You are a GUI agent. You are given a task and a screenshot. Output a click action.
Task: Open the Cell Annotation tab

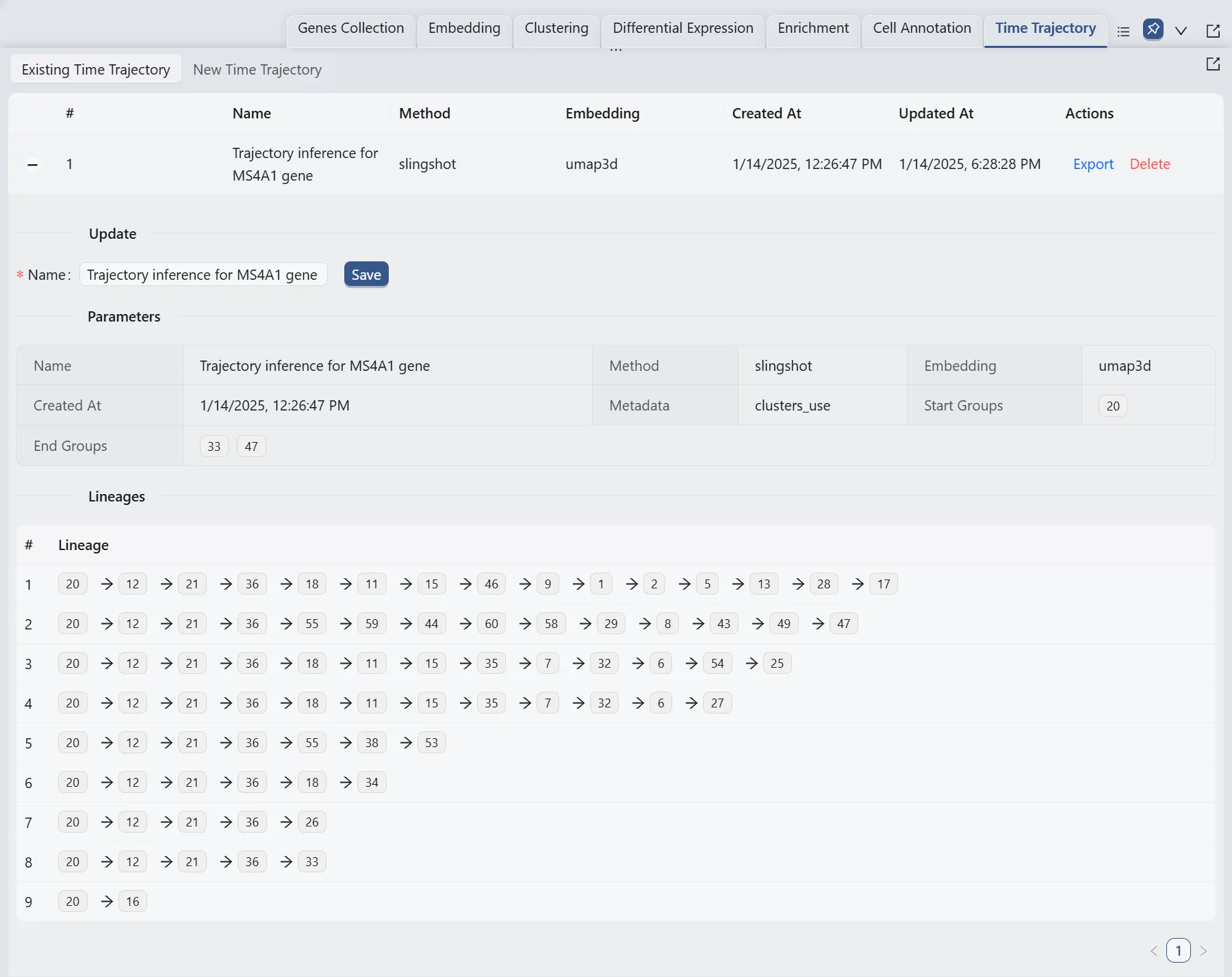[x=921, y=28]
